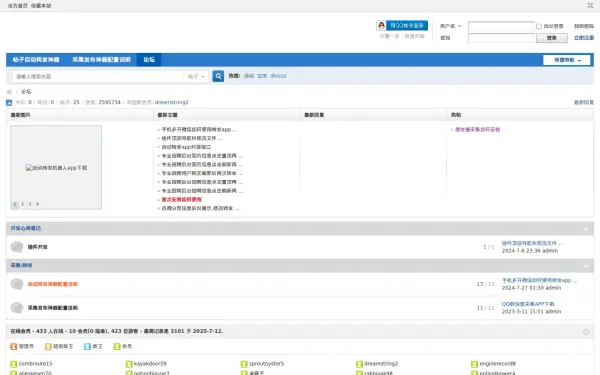Image resolution: width=600 pixels, height=375 pixels.
Task: Open newest member dreamstring2 link in stats bar
Action: (x=171, y=102)
